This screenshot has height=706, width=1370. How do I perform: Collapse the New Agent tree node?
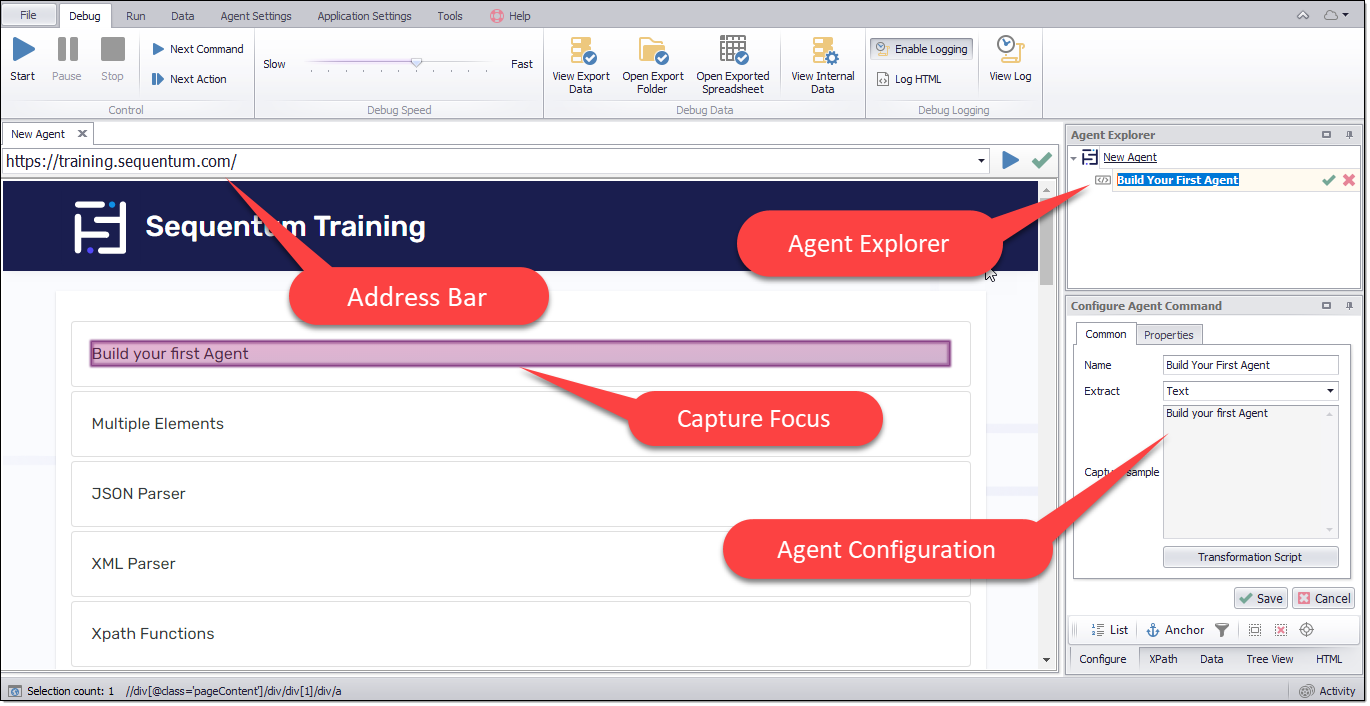pyautogui.click(x=1074, y=158)
